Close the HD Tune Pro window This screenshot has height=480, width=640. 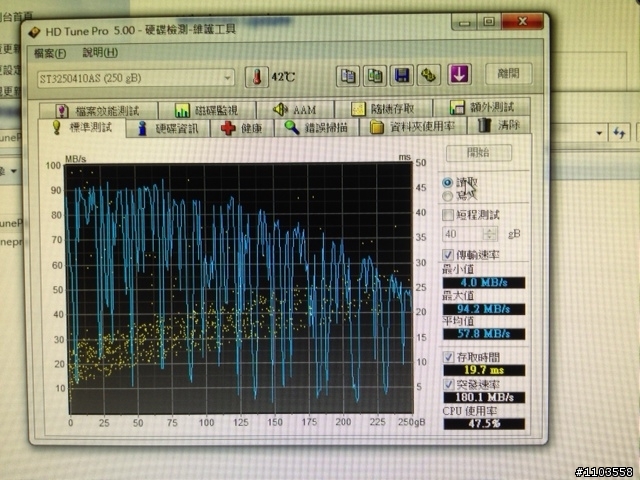click(x=523, y=21)
